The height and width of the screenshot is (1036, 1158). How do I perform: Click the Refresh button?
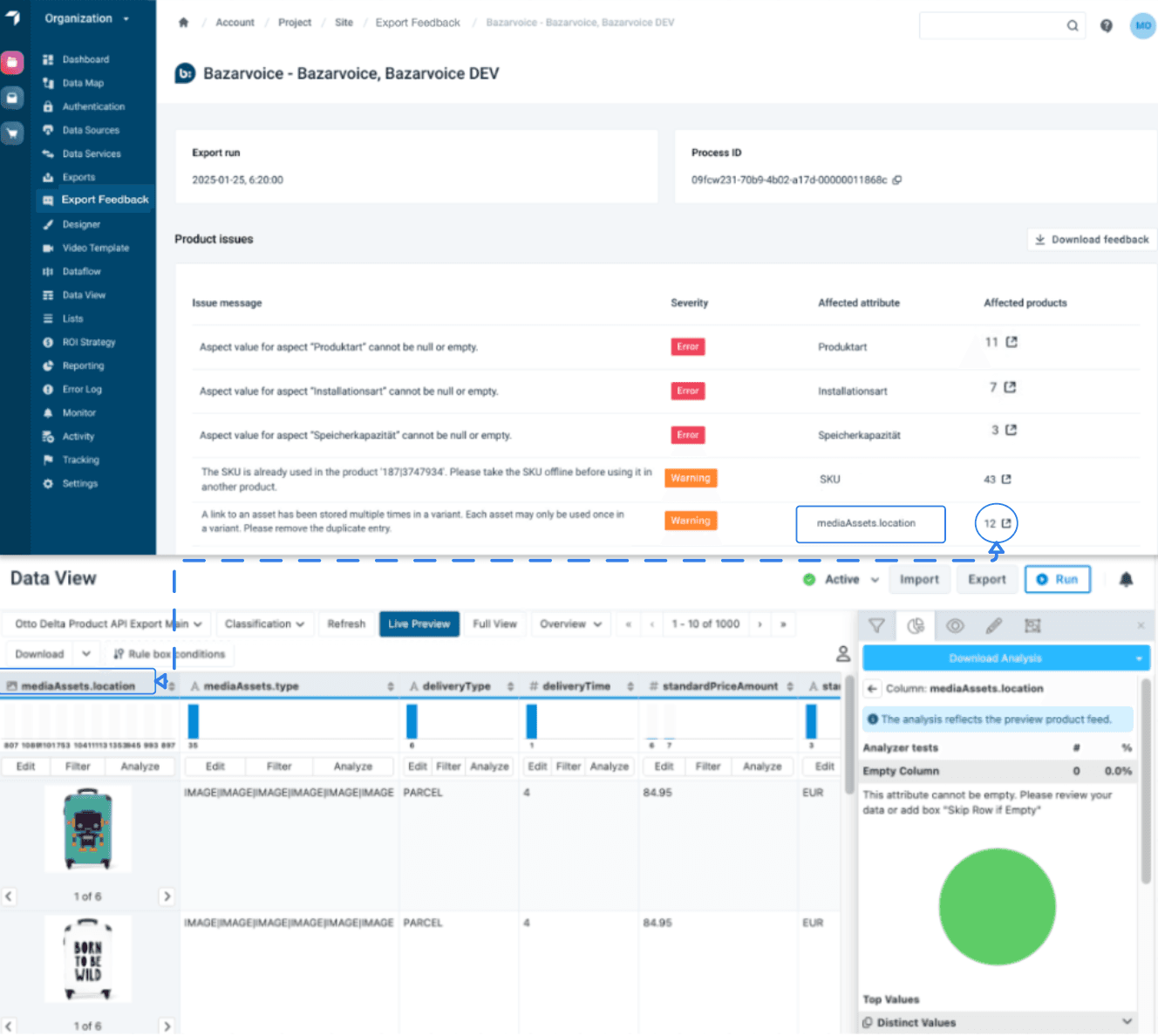(346, 624)
